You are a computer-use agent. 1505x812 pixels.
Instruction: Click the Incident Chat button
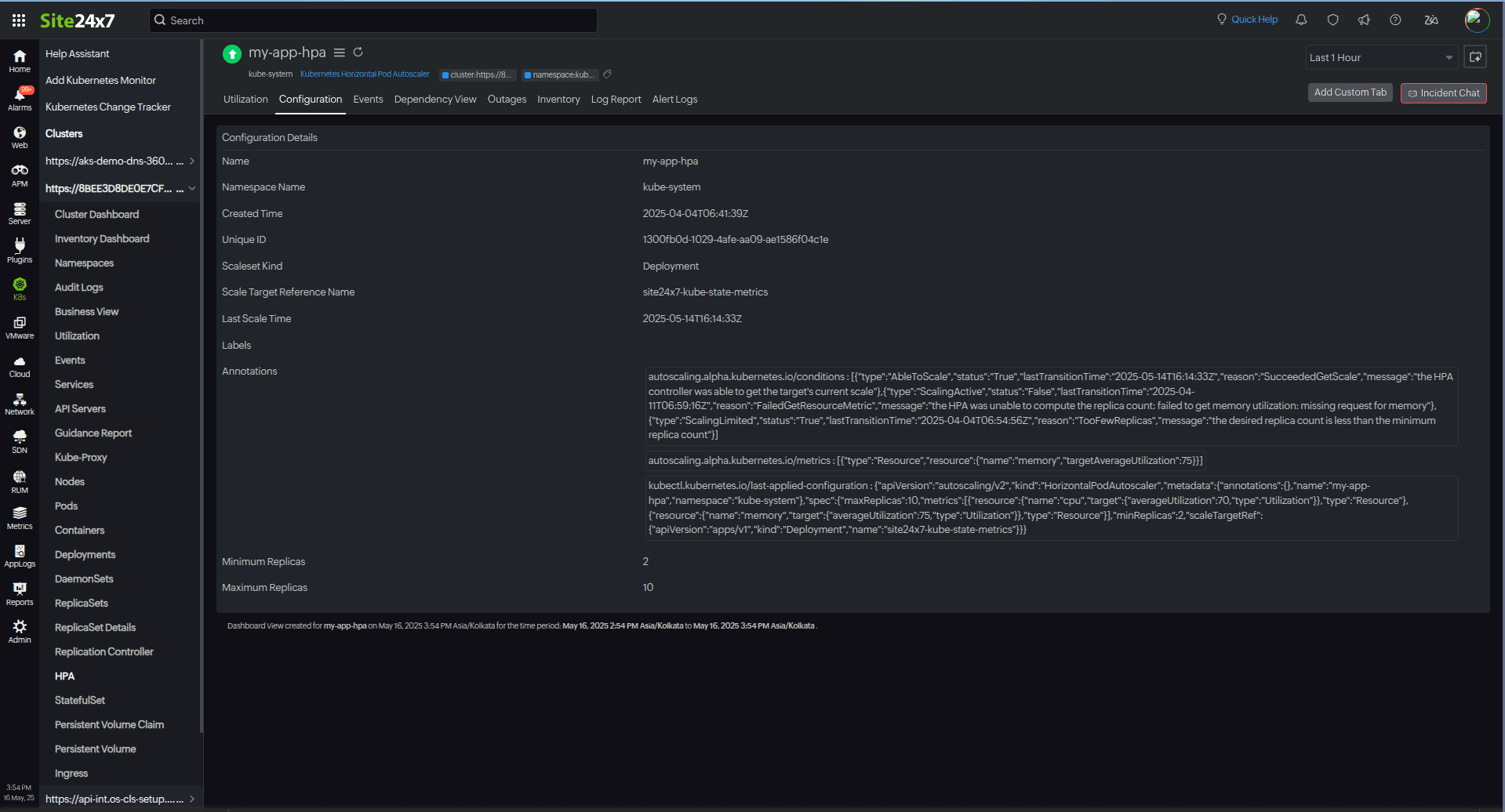pyautogui.click(x=1443, y=92)
